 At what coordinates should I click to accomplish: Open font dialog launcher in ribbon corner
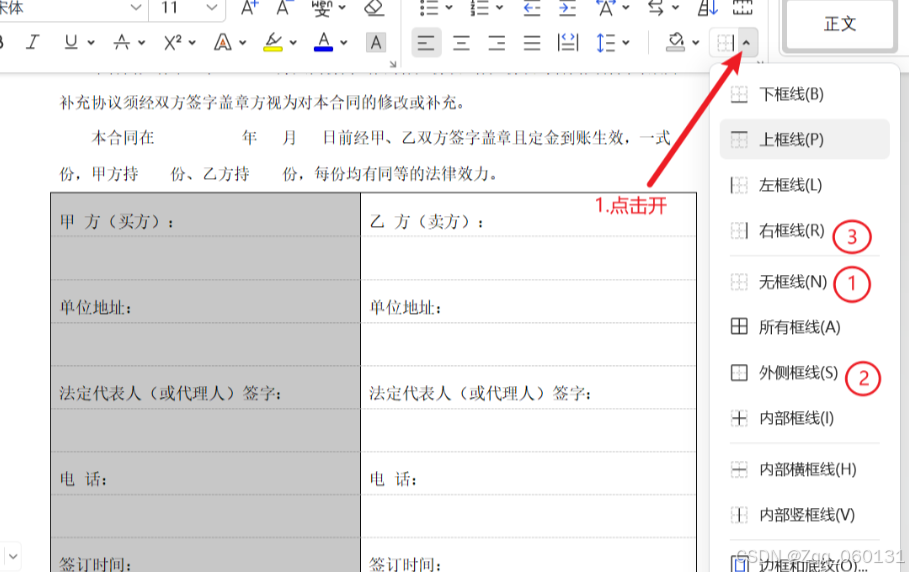click(393, 64)
